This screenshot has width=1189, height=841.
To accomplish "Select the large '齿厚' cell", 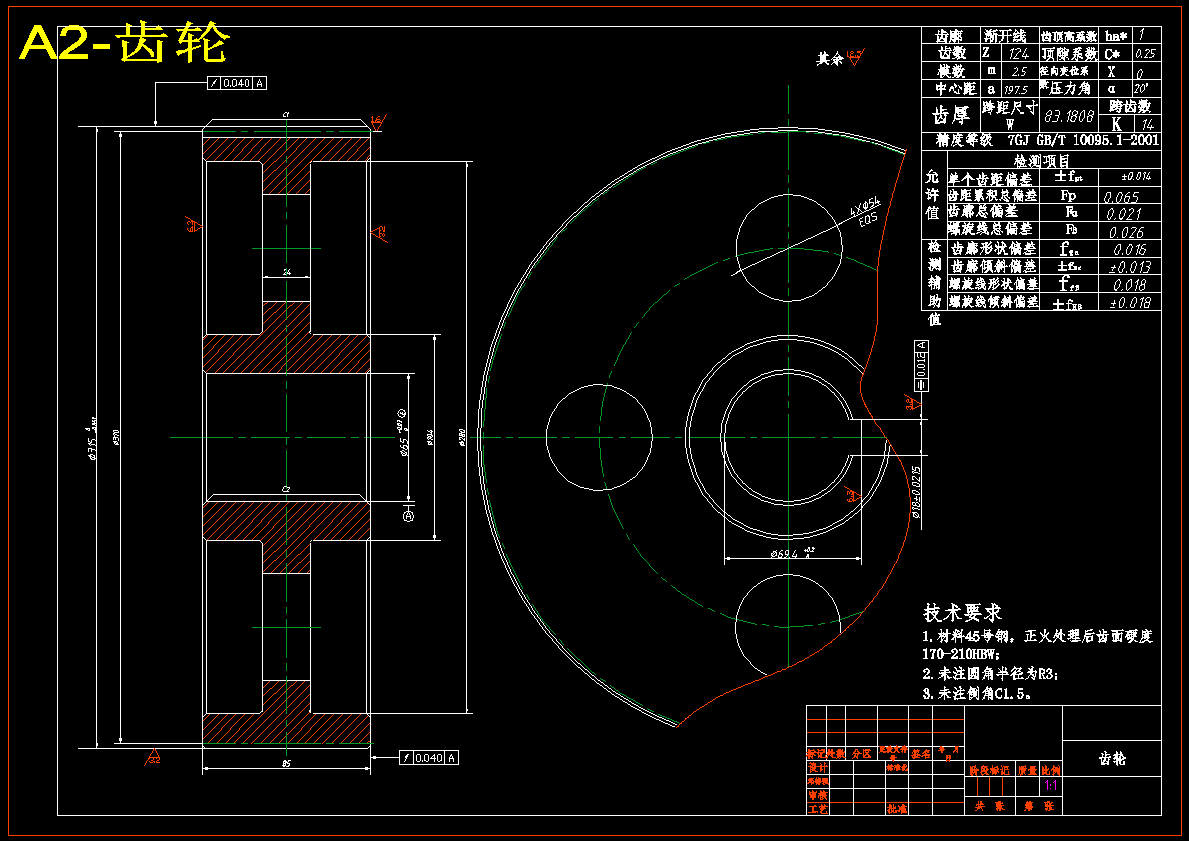I will point(951,115).
